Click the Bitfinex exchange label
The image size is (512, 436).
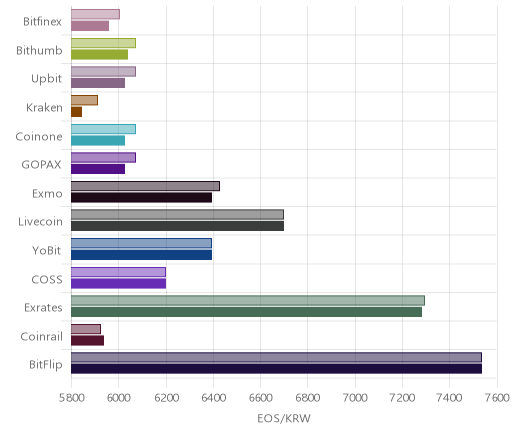pyautogui.click(x=42, y=22)
